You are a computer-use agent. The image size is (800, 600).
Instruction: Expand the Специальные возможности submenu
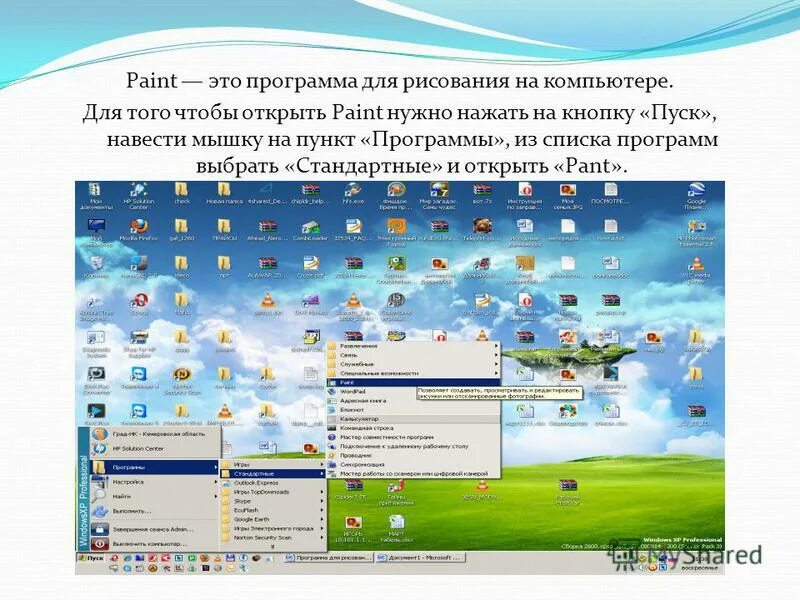(x=413, y=373)
